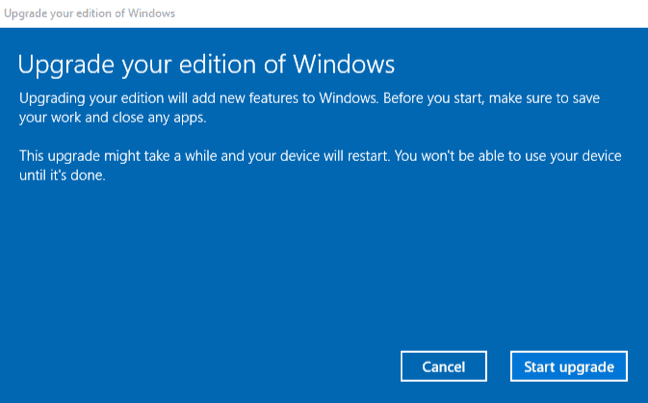
Task: Click the paragraph starting 'This upgrade might take a while'
Action: pyautogui.click(x=320, y=165)
